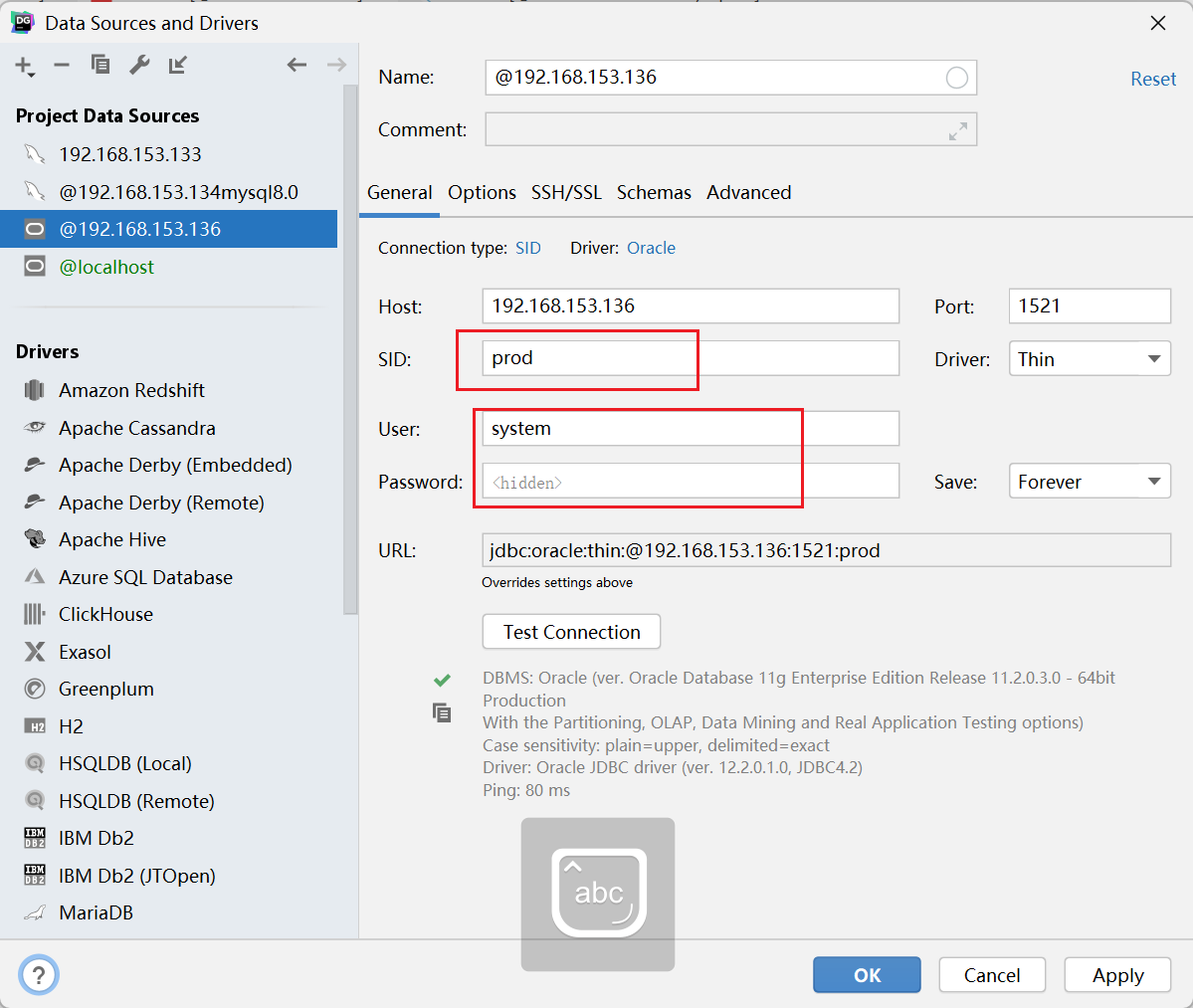Open the Schemas tab
The width and height of the screenshot is (1193, 1008).
click(654, 192)
